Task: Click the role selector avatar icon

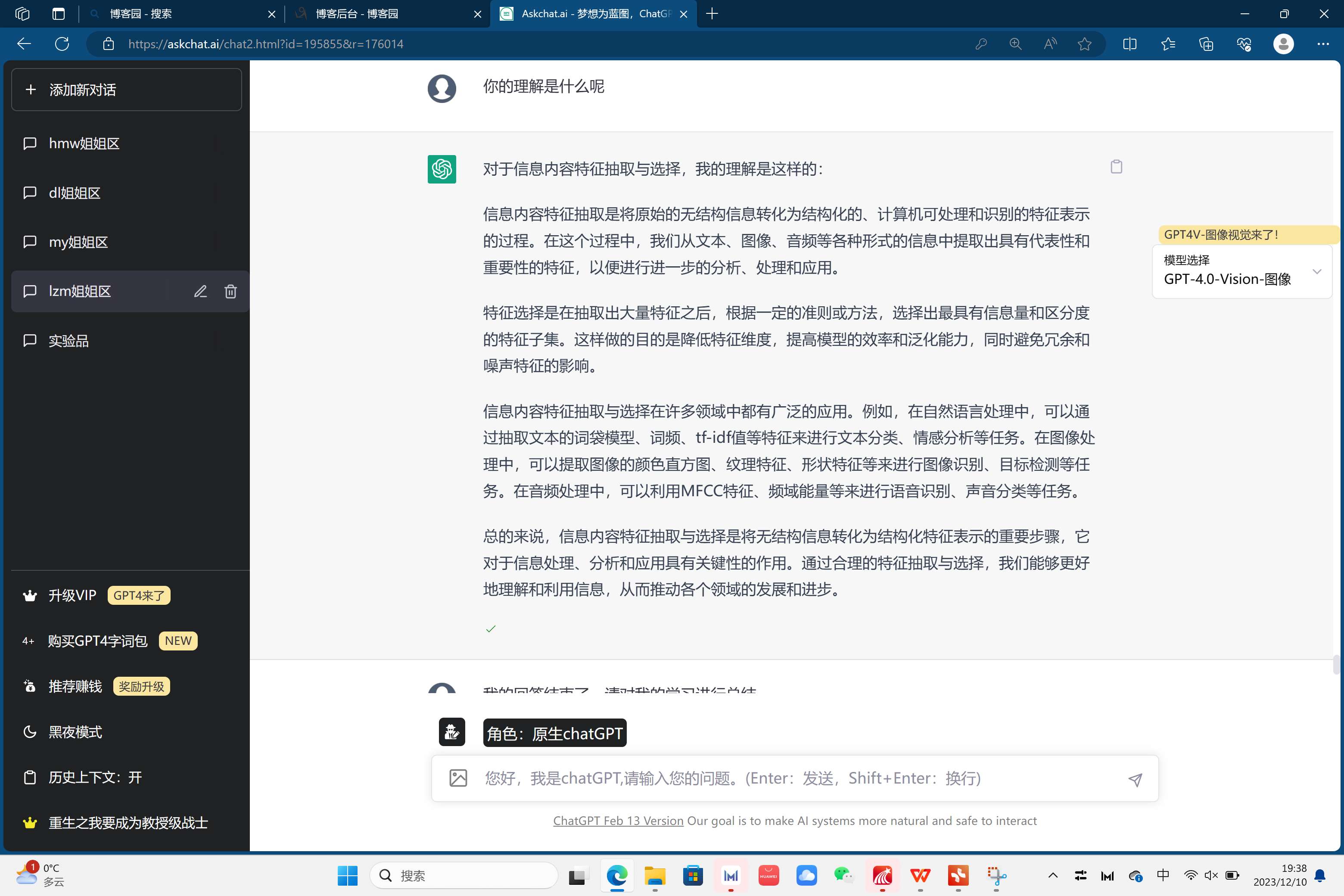Action: tap(451, 732)
